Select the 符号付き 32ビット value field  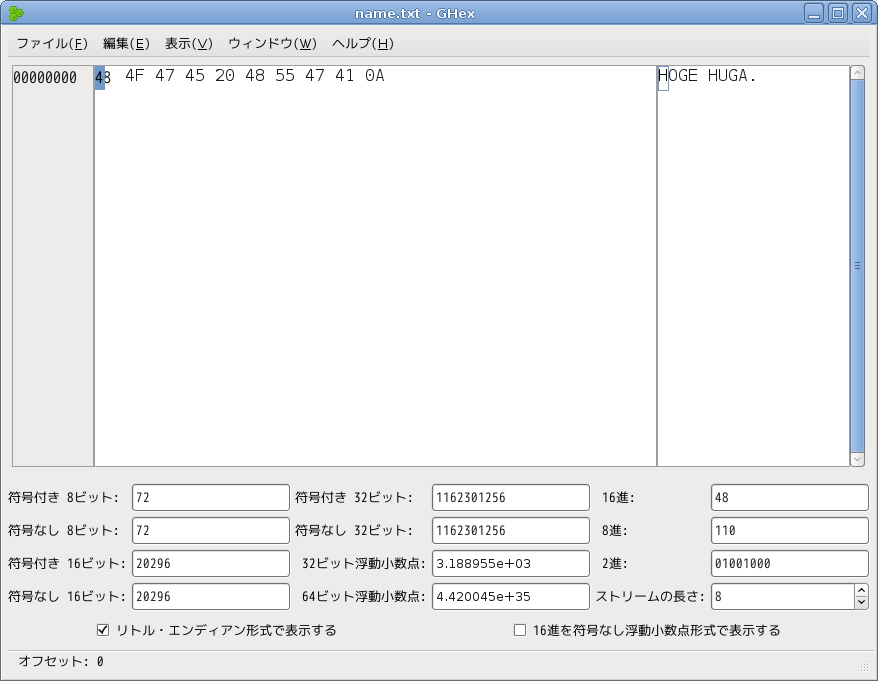(510, 497)
